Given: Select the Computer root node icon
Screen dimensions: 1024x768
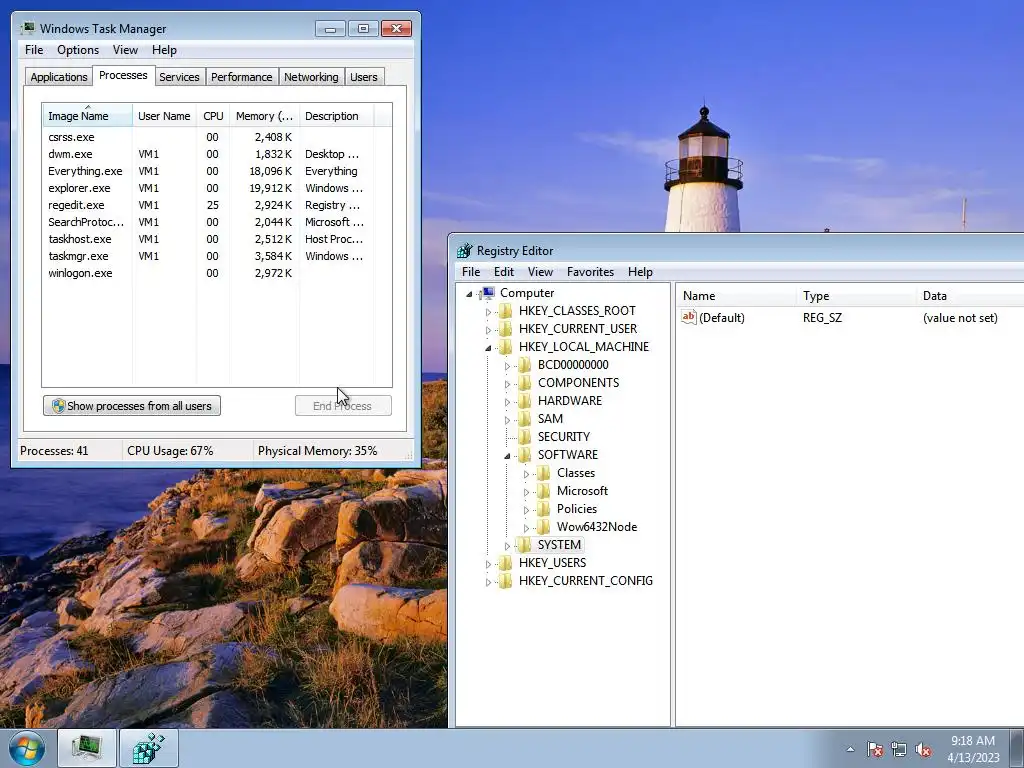Looking at the screenshot, I should pos(487,293).
